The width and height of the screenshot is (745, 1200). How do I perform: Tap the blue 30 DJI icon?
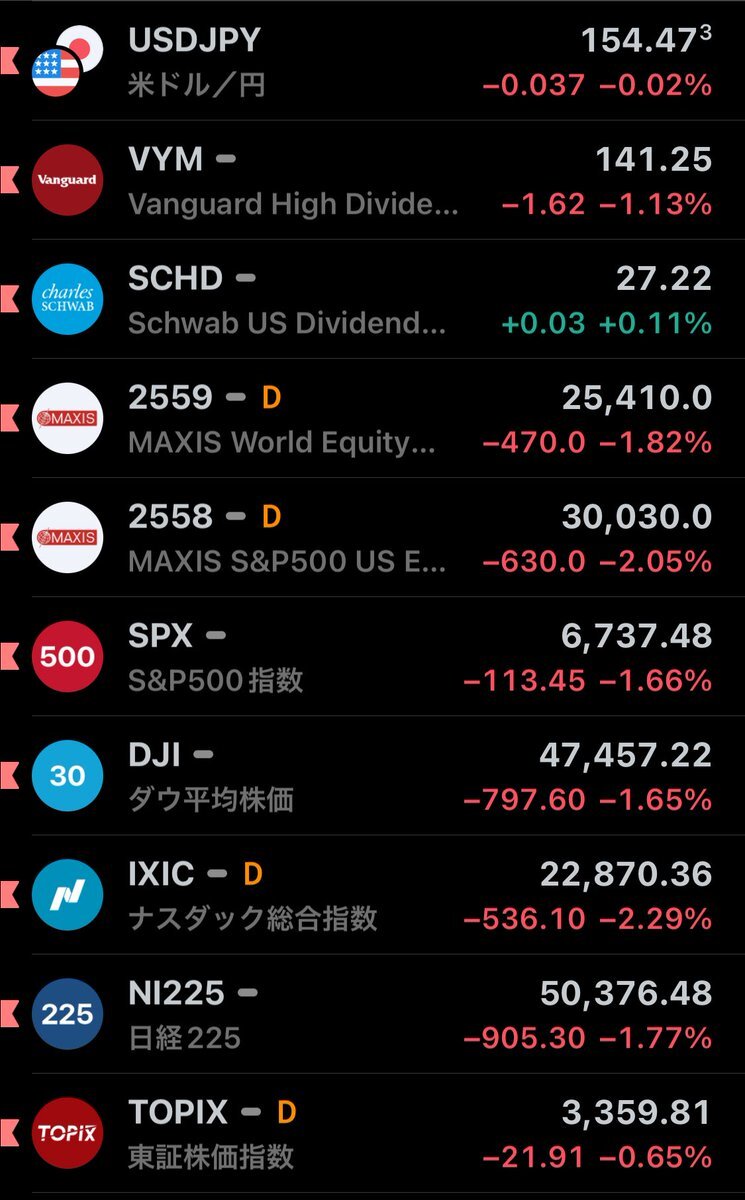tap(67, 775)
